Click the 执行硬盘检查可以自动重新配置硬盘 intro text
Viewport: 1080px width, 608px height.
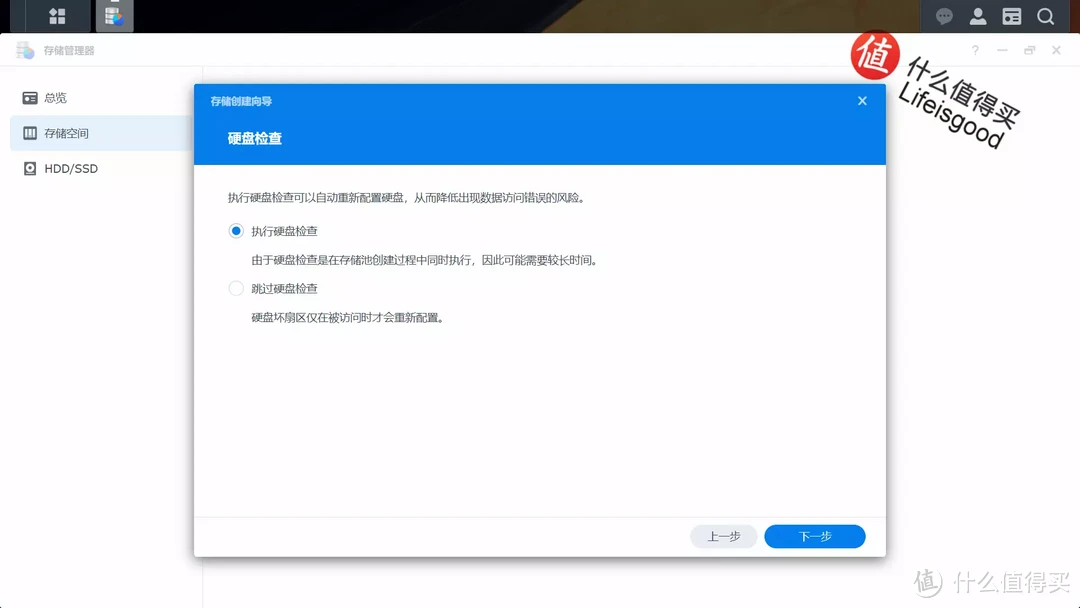tap(407, 198)
